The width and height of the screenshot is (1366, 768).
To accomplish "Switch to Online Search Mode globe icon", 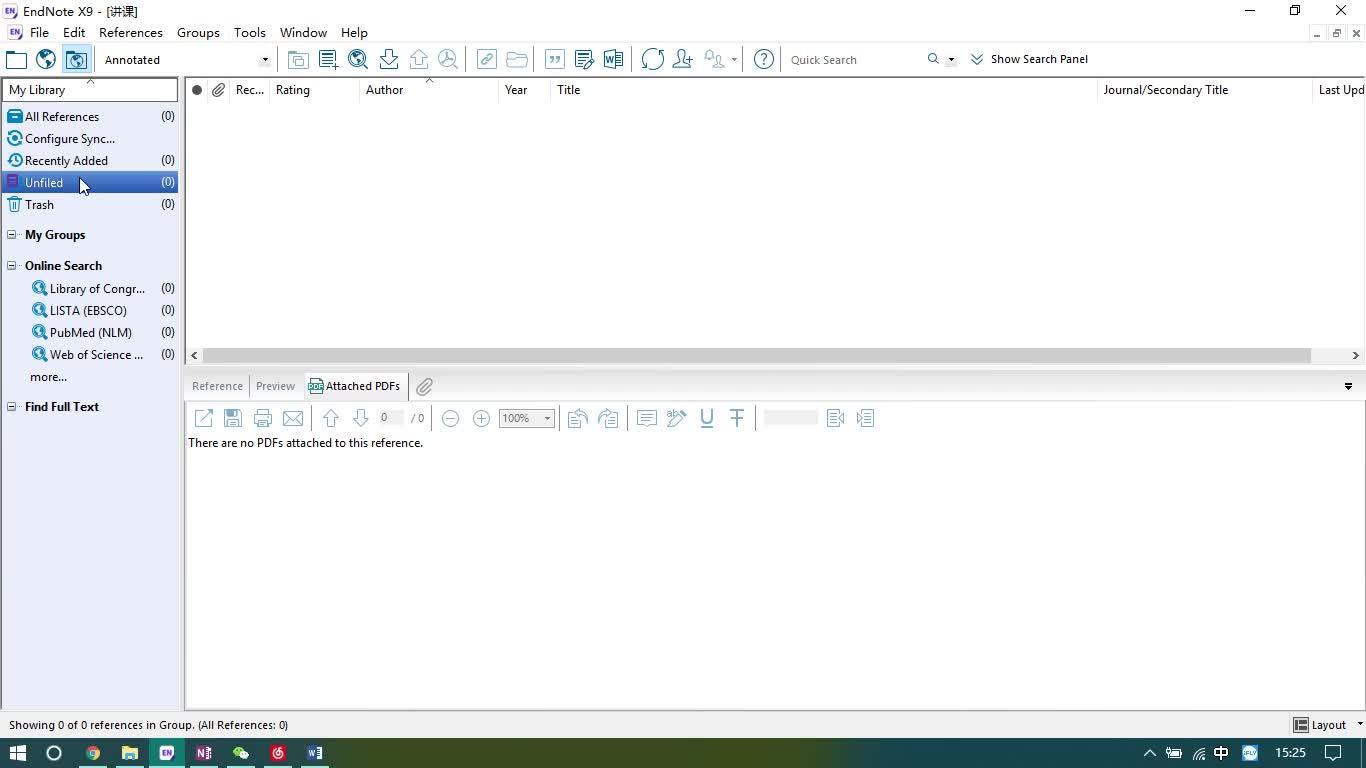I will [45, 59].
